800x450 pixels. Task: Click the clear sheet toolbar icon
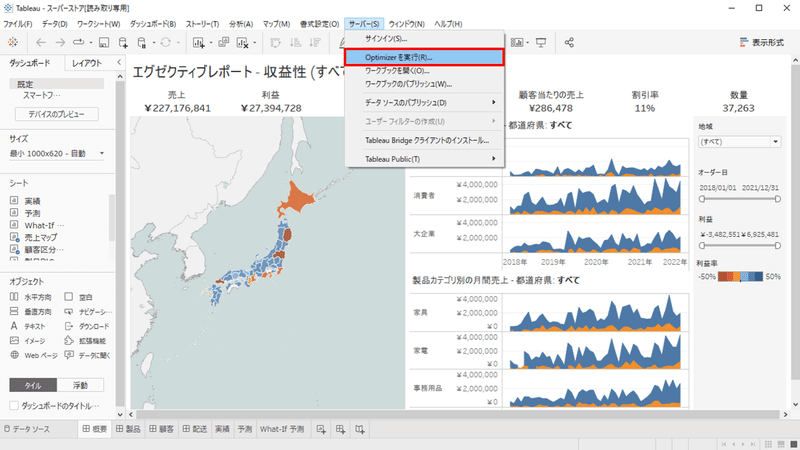coord(243,42)
